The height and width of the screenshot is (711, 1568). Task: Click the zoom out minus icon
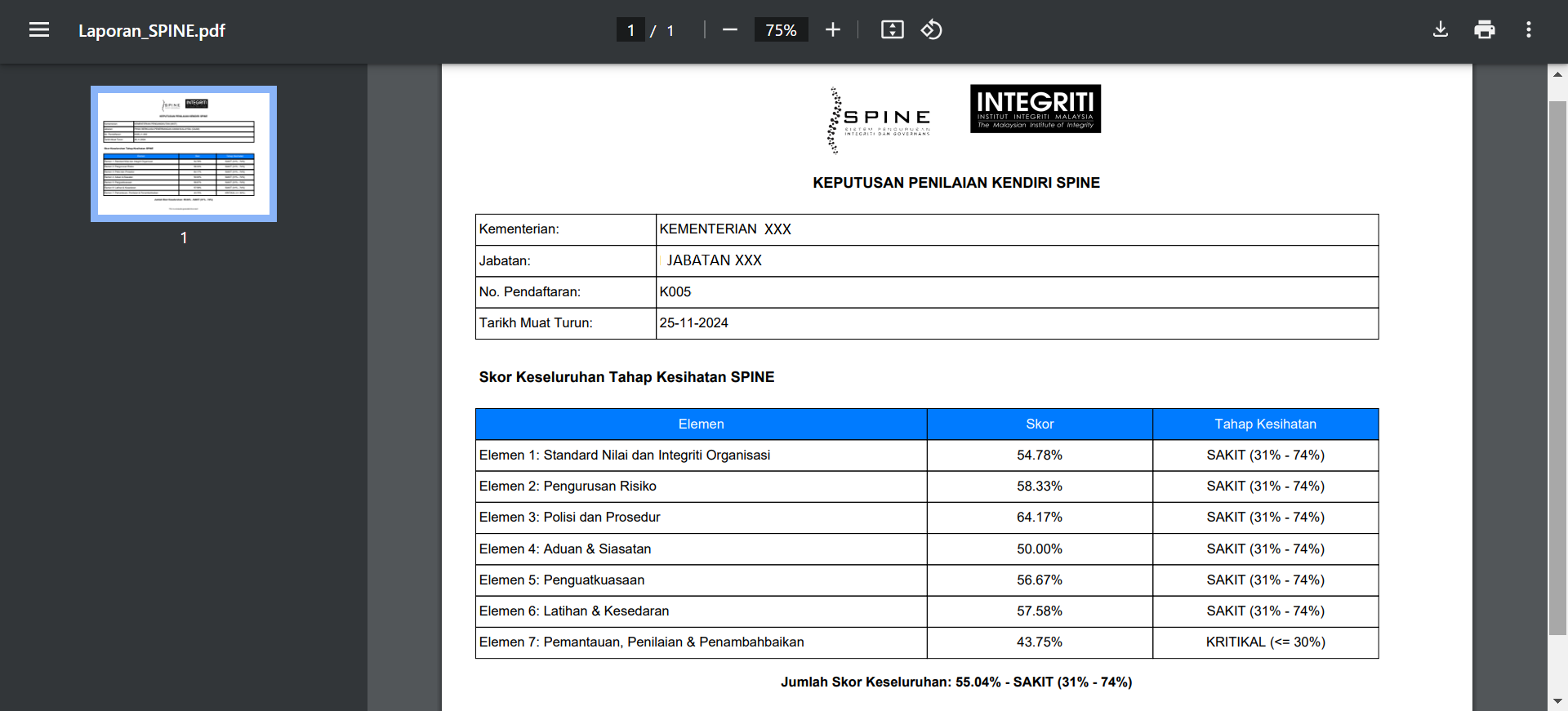coord(730,30)
